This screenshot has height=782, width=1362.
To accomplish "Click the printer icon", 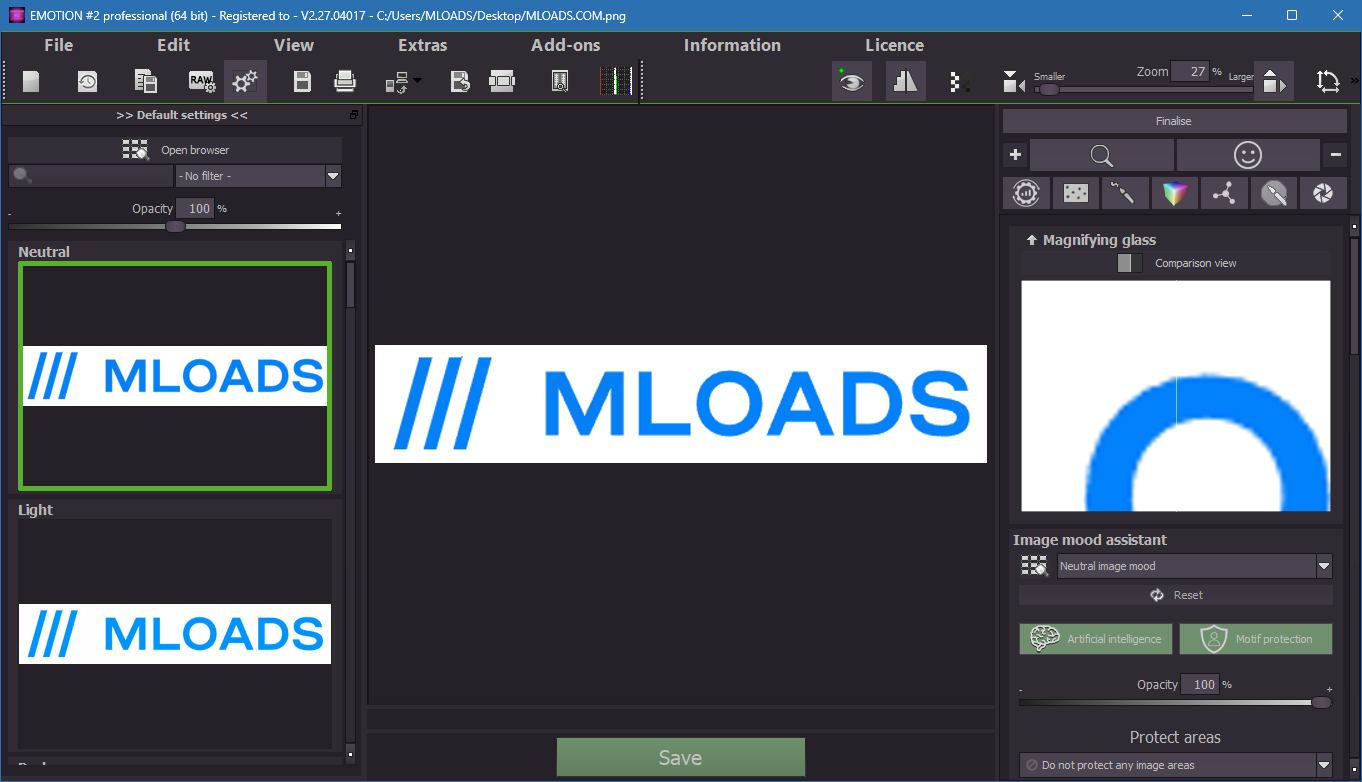I will (345, 82).
